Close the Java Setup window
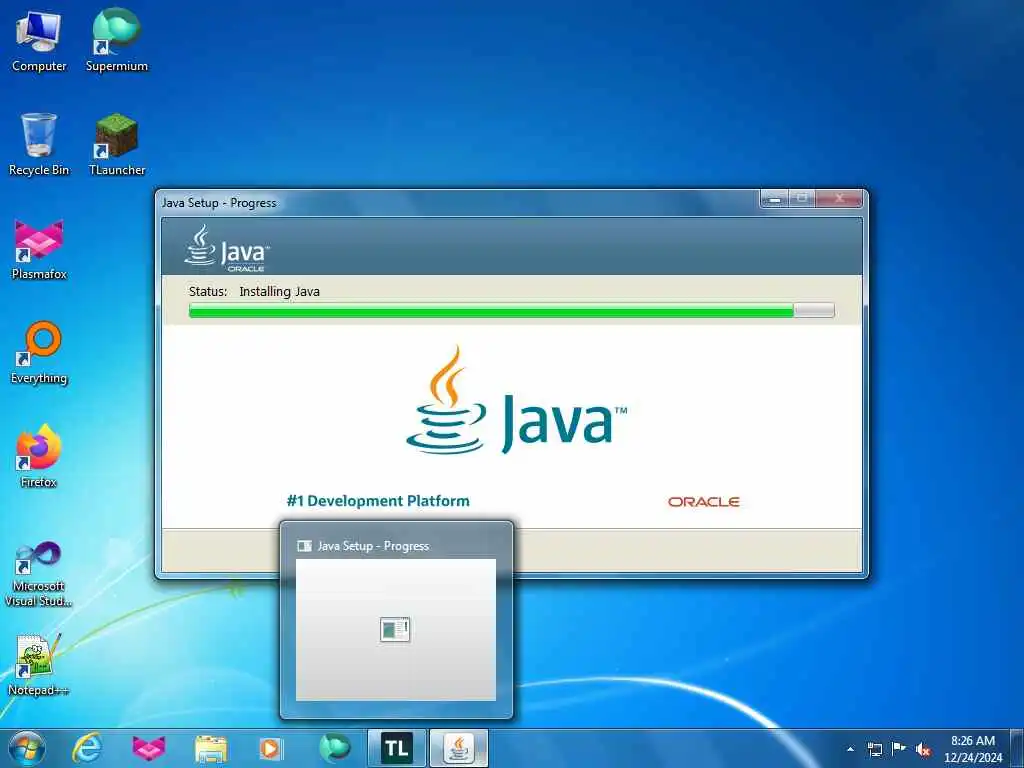 (x=839, y=199)
